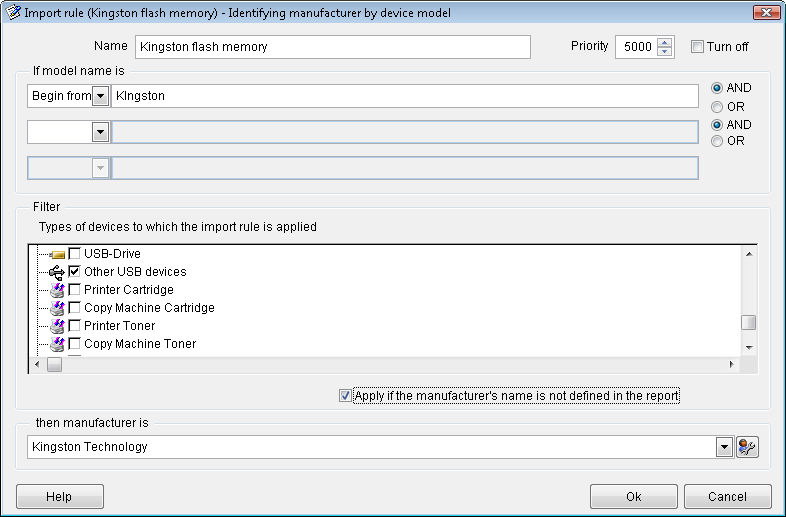Toggle Apply if manufacturer's name not defined

pos(345,396)
